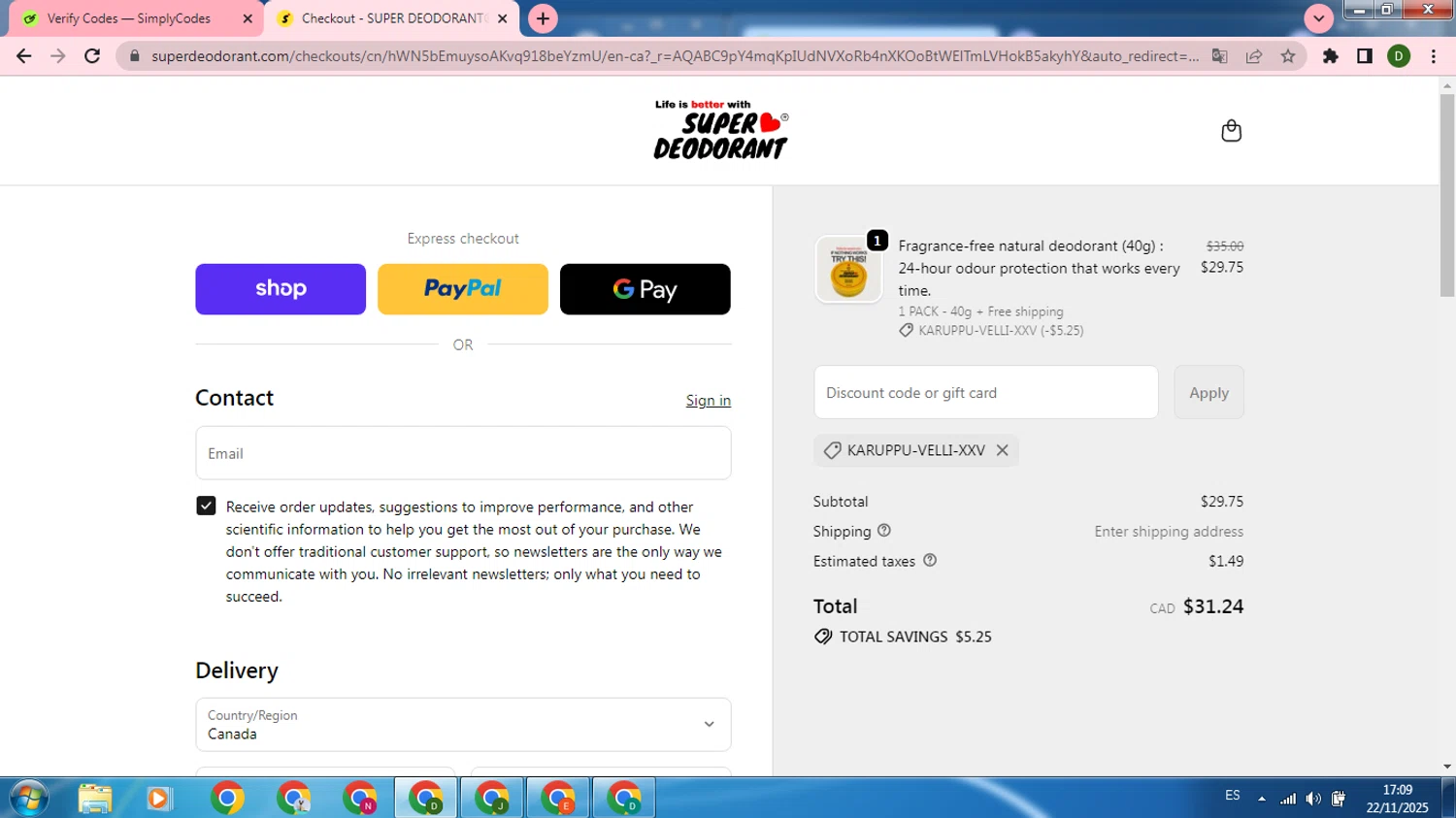Click the Super Deodorant logo
Viewport: 1456px width, 818px height.
coord(720,130)
